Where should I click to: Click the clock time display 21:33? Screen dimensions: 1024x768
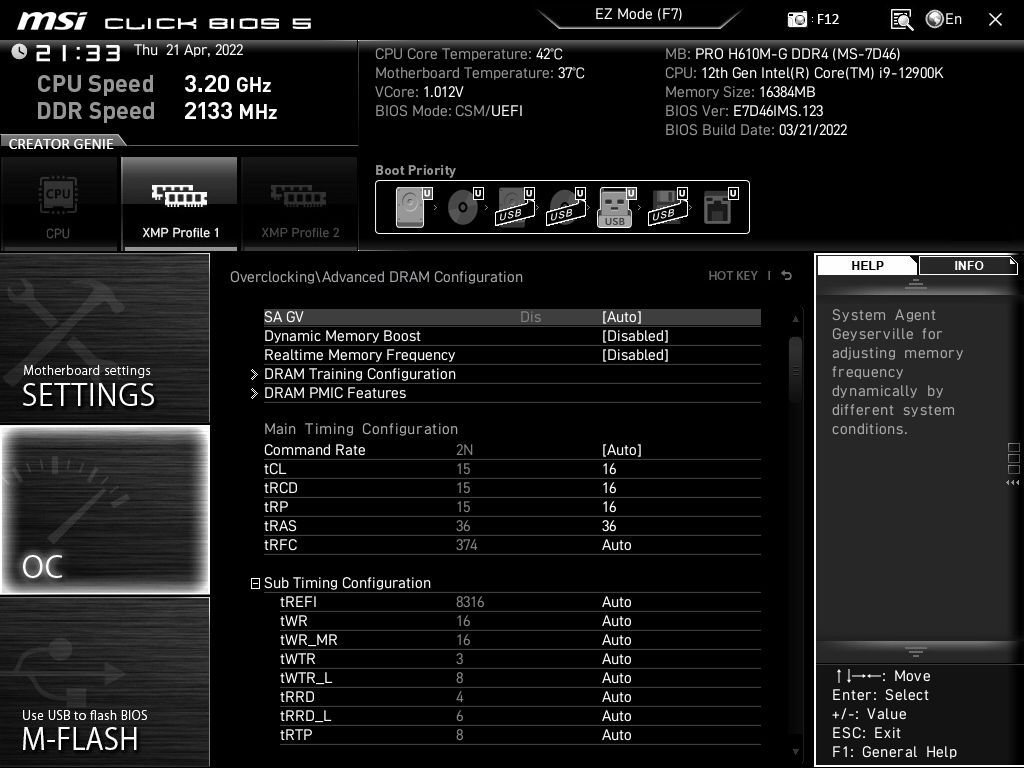point(78,52)
